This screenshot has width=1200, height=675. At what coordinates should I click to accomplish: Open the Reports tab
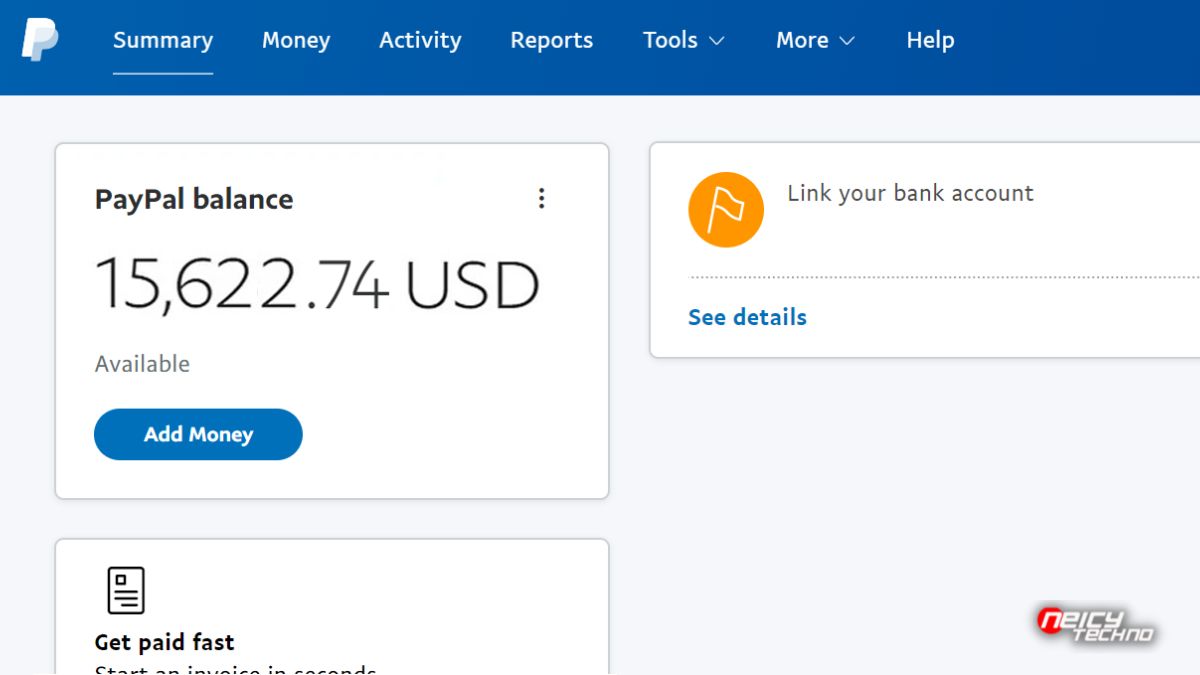pos(552,40)
